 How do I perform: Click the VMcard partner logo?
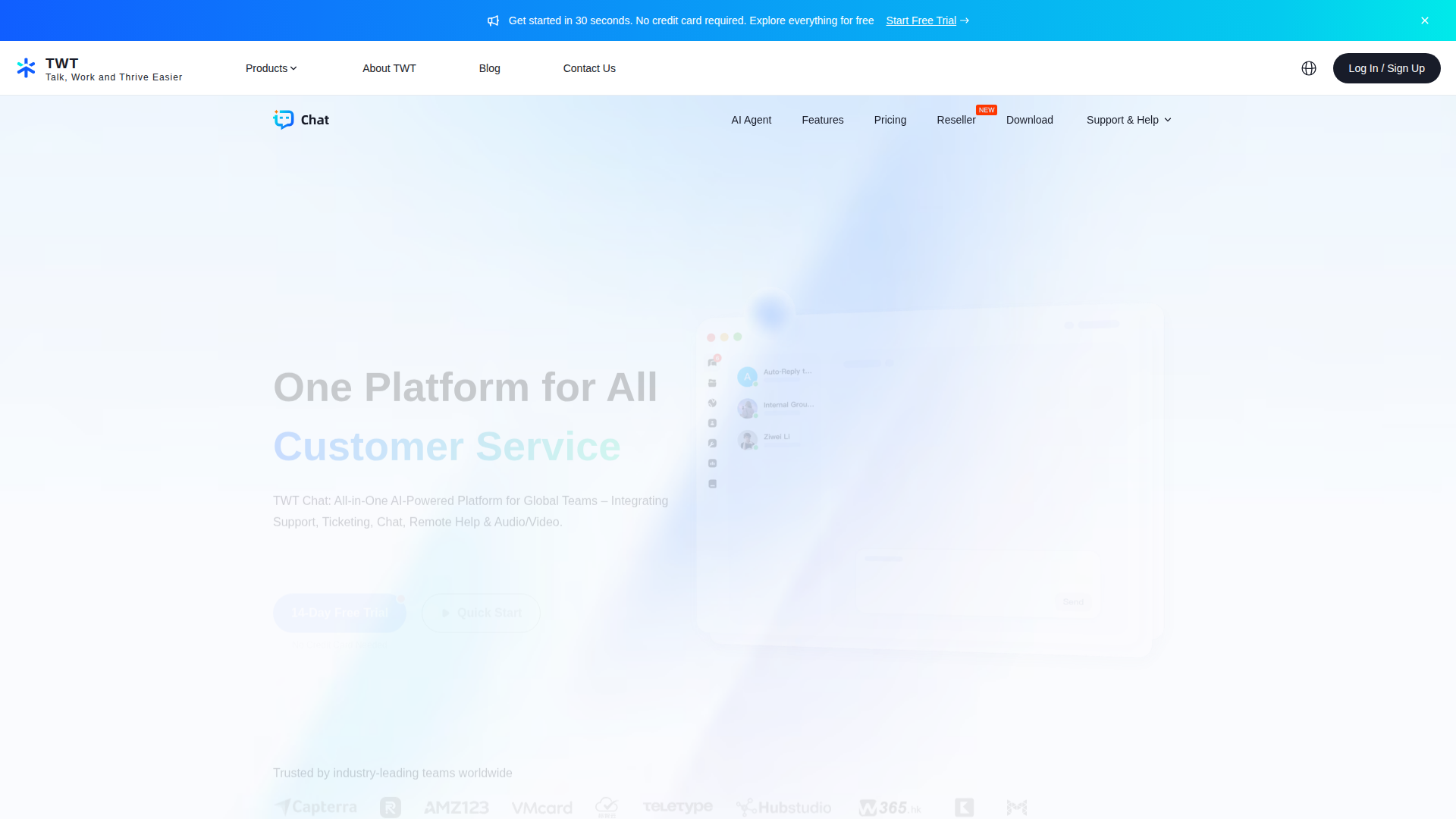tap(542, 808)
